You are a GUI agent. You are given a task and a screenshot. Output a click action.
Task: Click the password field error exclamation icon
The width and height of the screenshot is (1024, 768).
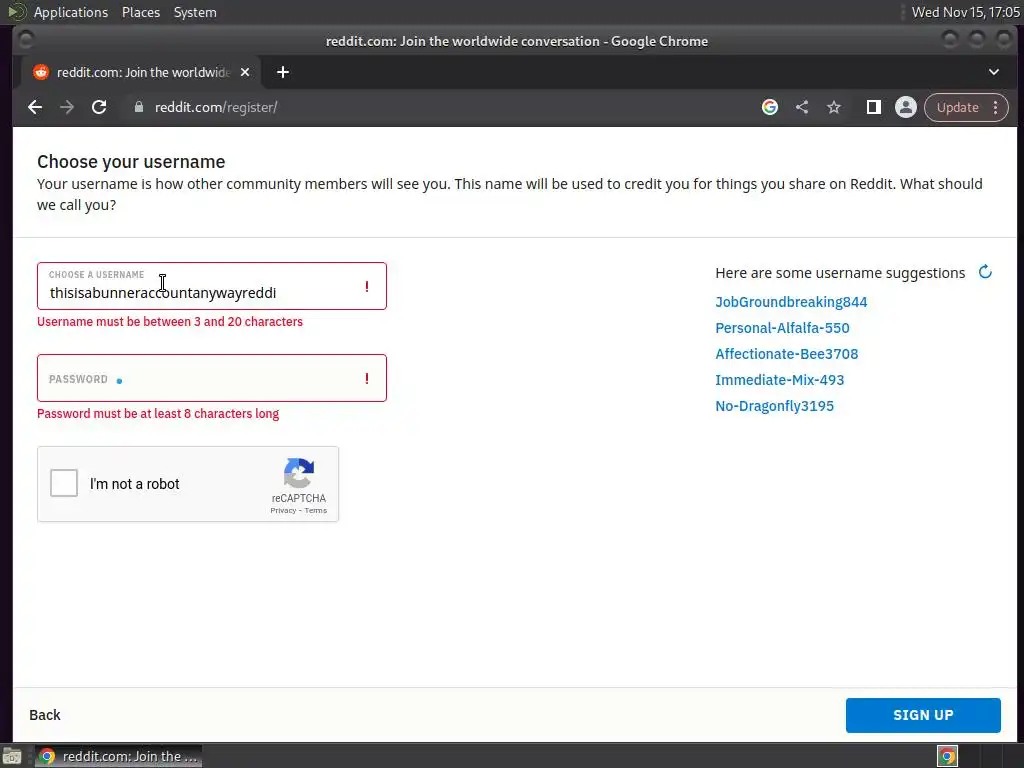point(367,378)
